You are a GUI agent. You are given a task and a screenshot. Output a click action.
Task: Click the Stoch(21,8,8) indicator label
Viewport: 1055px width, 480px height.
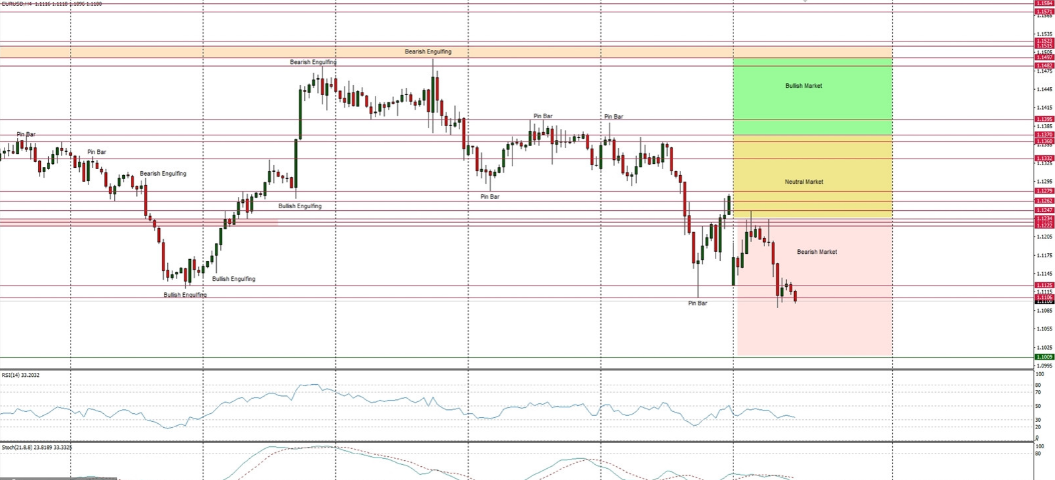[28, 445]
